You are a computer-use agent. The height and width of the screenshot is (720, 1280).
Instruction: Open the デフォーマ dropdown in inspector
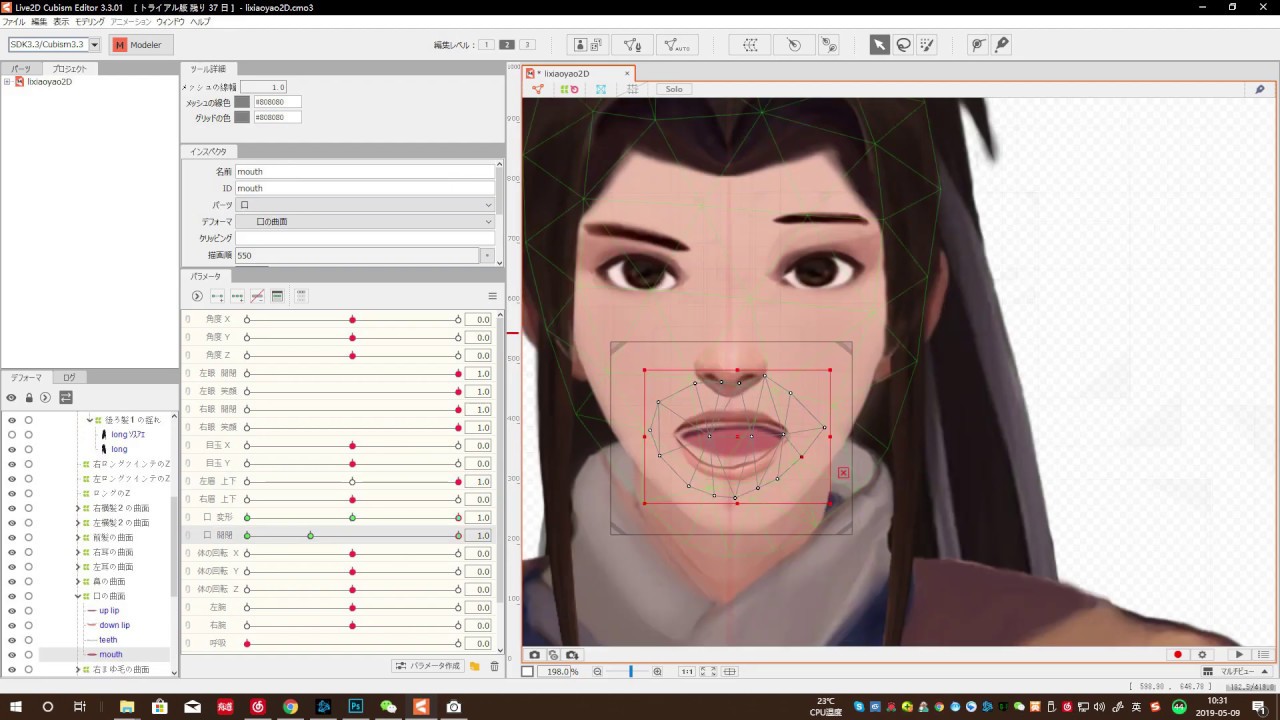coord(366,221)
